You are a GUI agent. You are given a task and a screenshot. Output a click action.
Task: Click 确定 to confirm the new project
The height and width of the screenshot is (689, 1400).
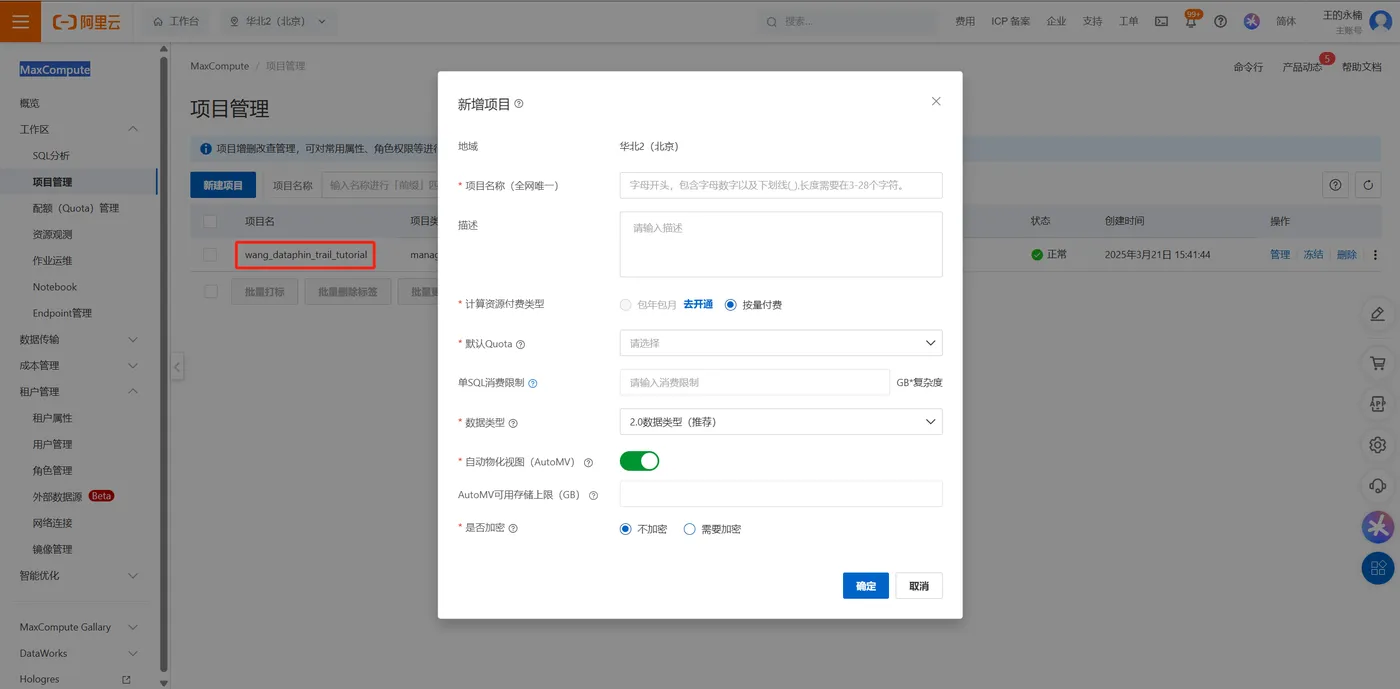866,586
